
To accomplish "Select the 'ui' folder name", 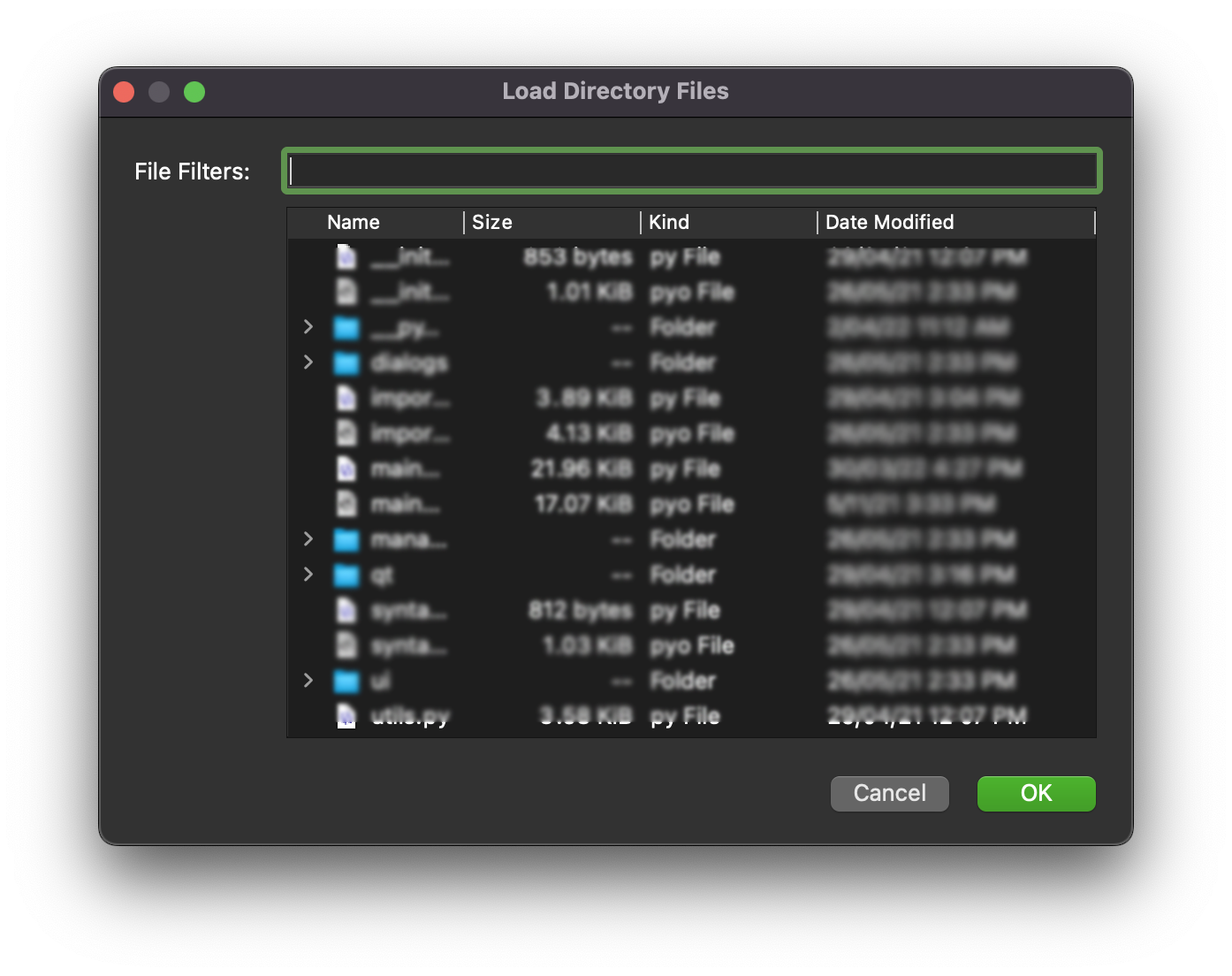I will (380, 681).
